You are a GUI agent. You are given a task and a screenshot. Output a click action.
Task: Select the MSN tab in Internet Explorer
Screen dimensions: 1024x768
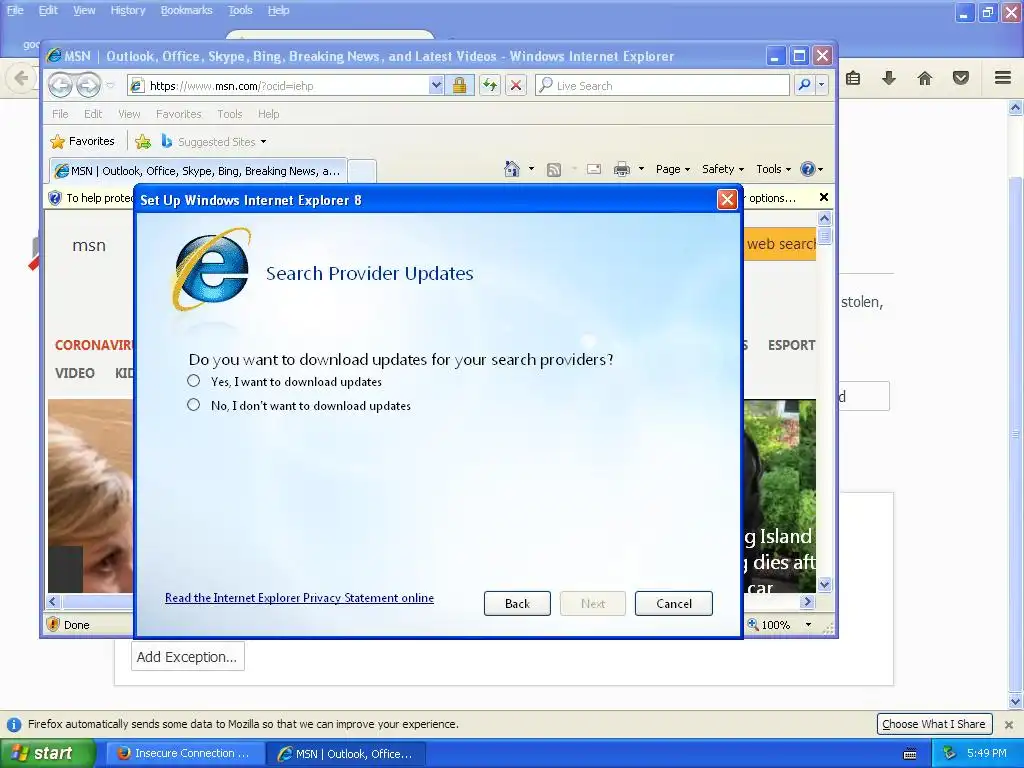[x=198, y=171]
